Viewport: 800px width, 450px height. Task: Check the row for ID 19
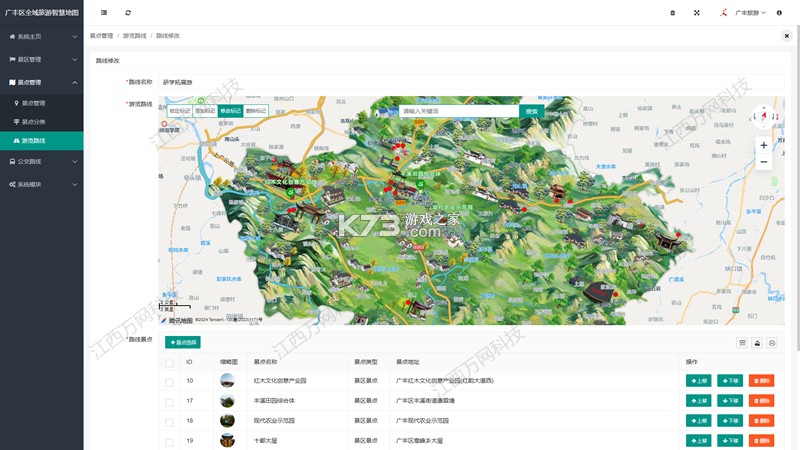(169, 442)
